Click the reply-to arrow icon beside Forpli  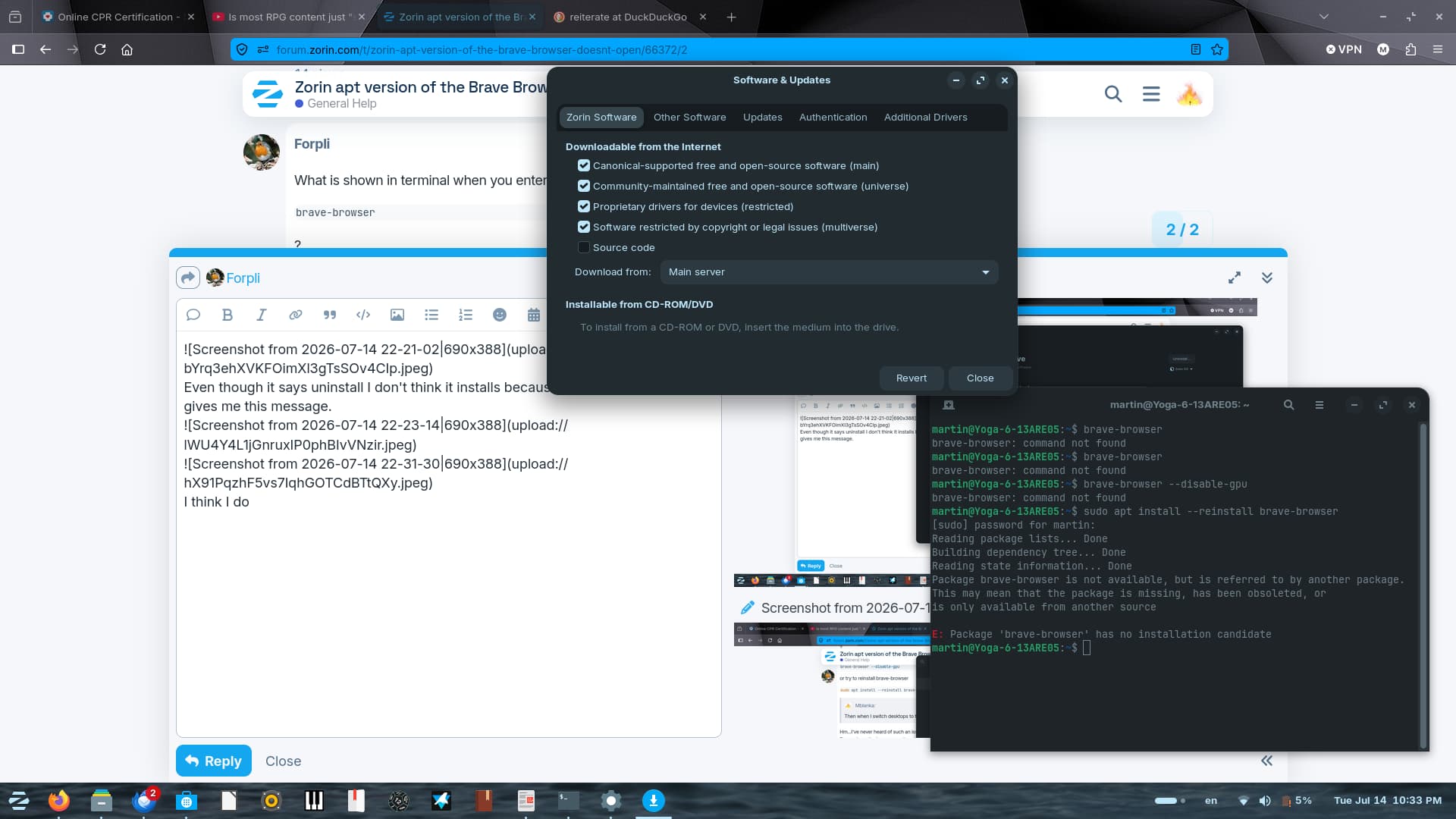[188, 278]
